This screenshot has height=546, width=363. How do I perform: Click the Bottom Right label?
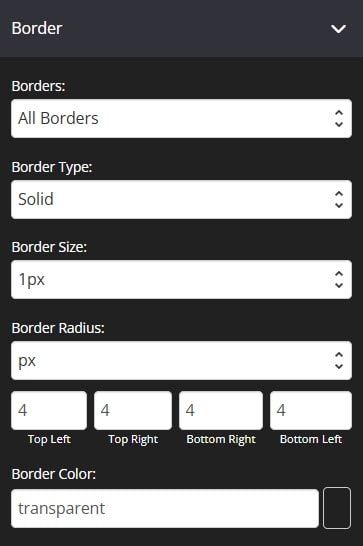(x=221, y=439)
